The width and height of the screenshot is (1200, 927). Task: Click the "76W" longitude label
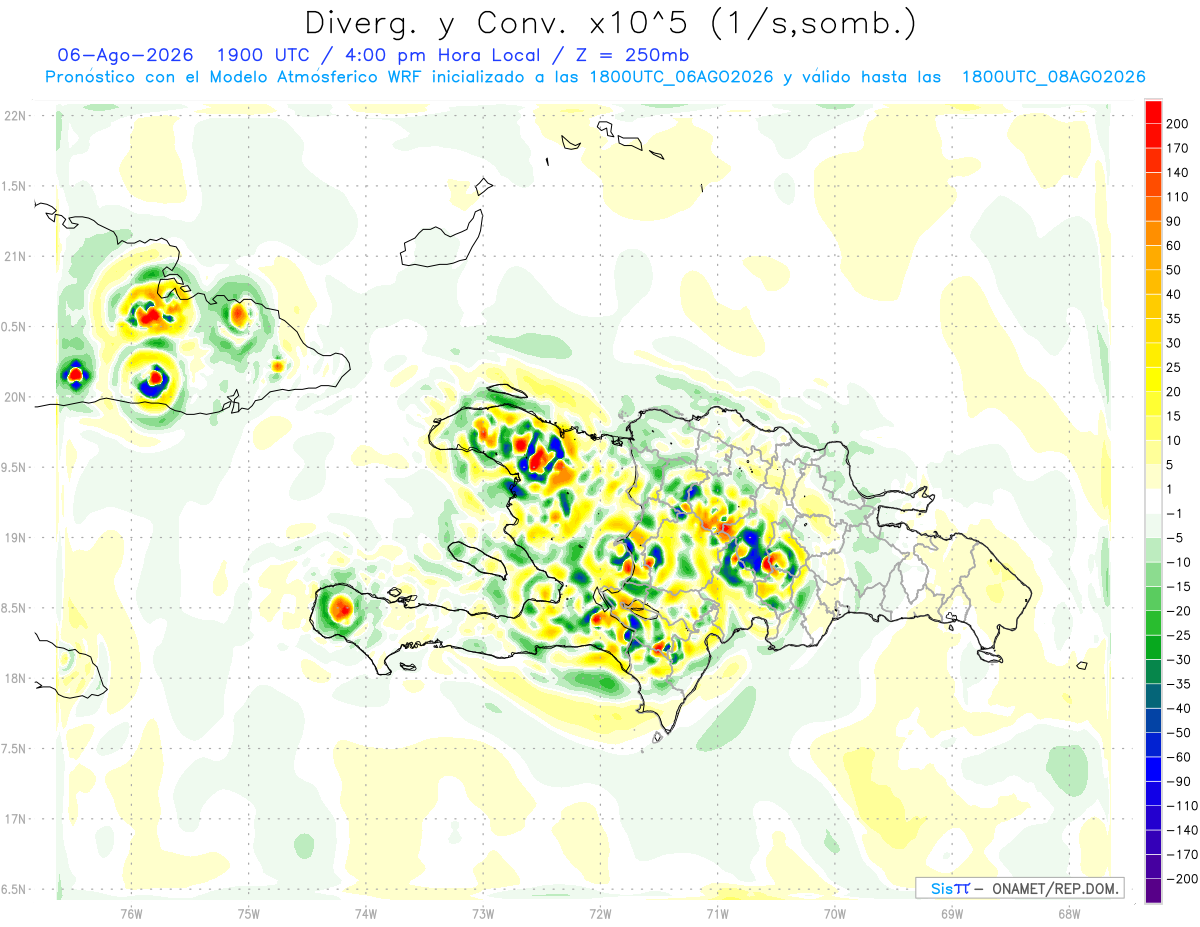[x=131, y=914]
